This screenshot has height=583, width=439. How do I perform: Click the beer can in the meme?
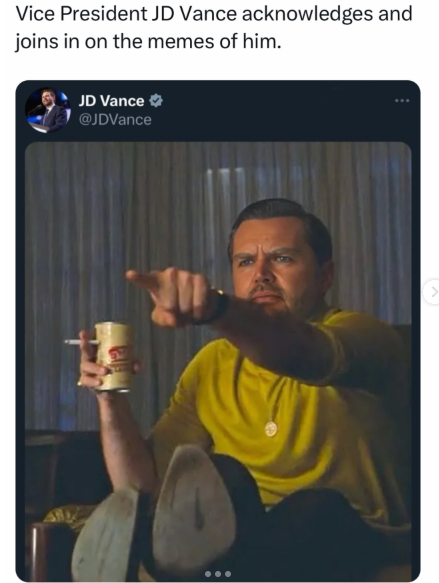[114, 357]
